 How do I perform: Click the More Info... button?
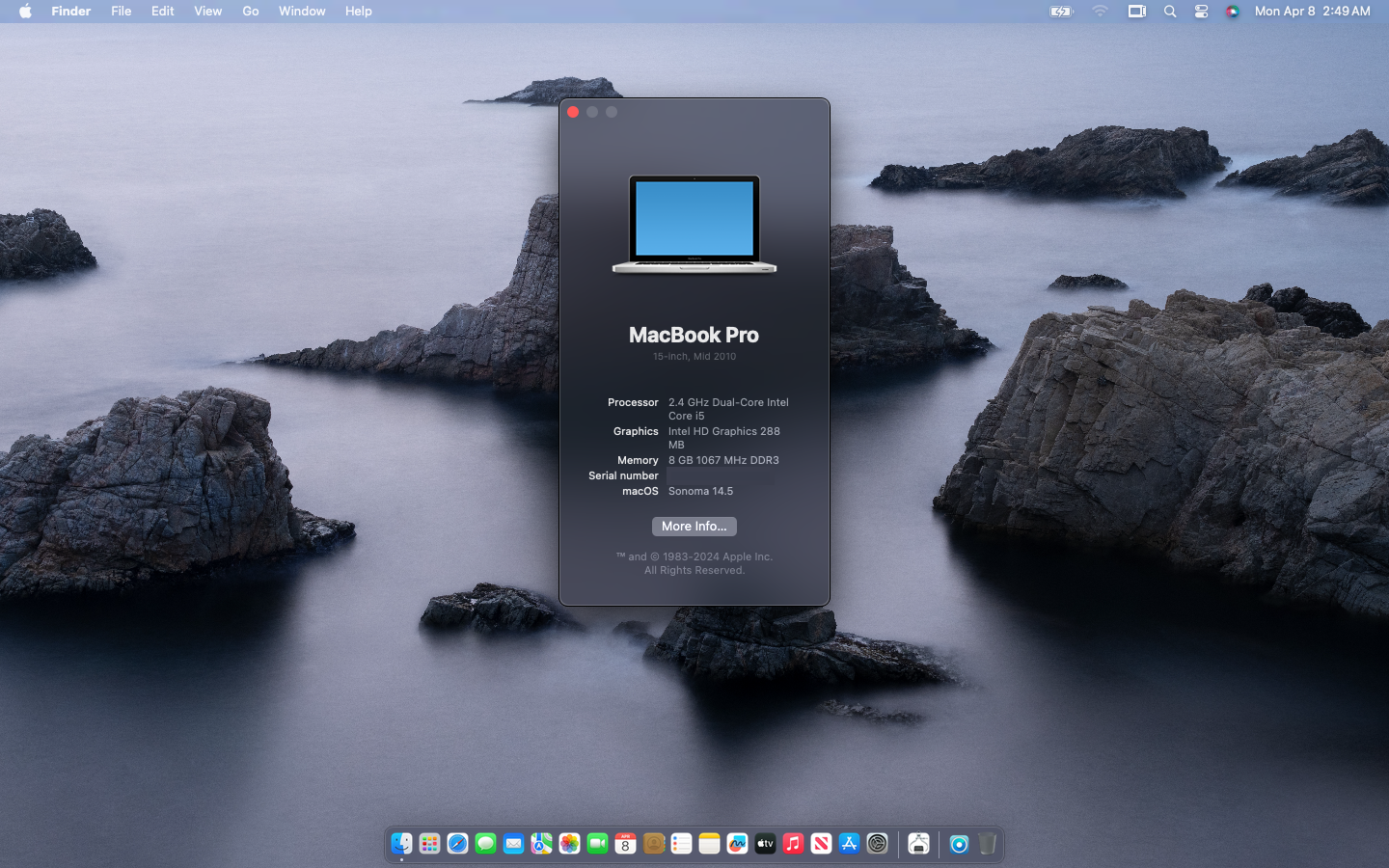(x=694, y=527)
